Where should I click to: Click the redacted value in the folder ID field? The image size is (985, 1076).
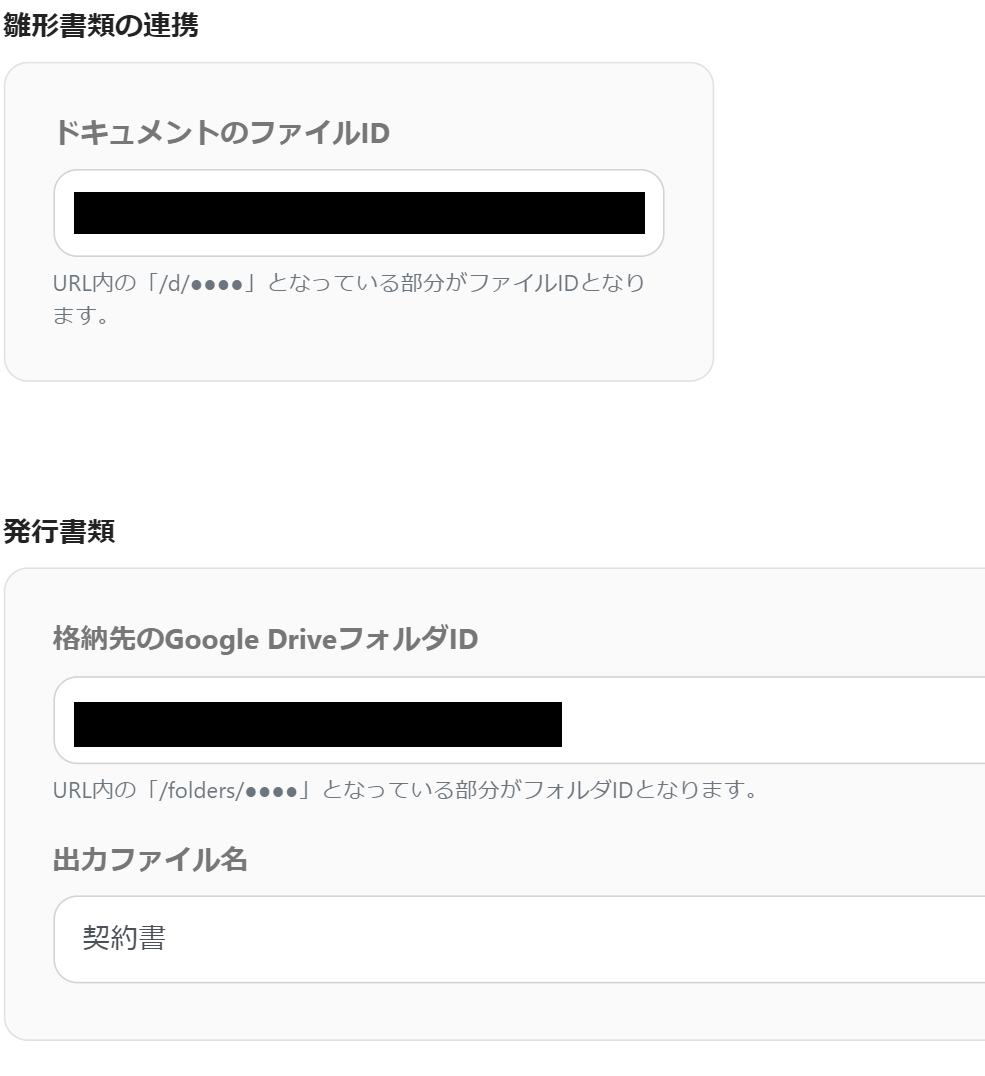click(x=318, y=724)
